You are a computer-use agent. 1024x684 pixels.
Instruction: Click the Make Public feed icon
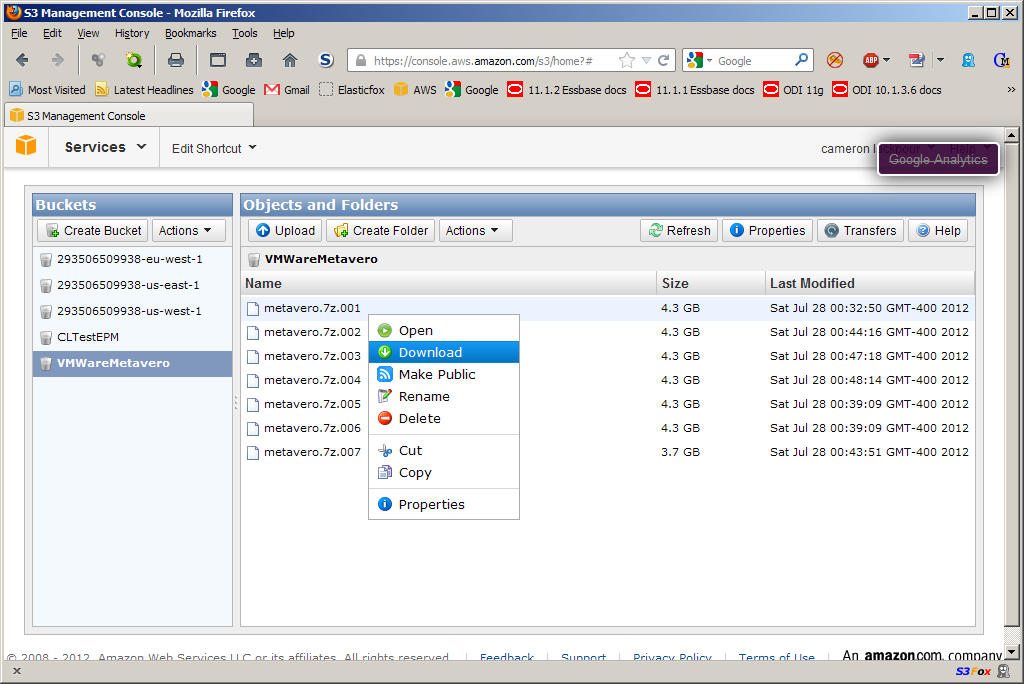tap(385, 374)
